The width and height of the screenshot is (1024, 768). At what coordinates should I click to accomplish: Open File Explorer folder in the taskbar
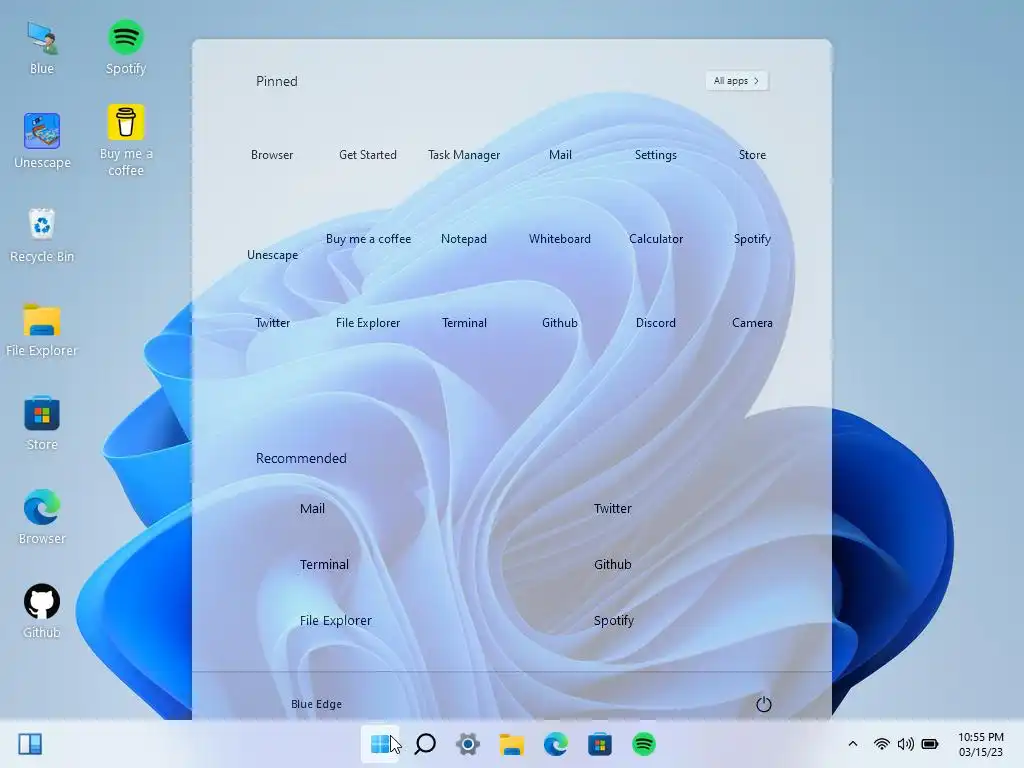512,744
